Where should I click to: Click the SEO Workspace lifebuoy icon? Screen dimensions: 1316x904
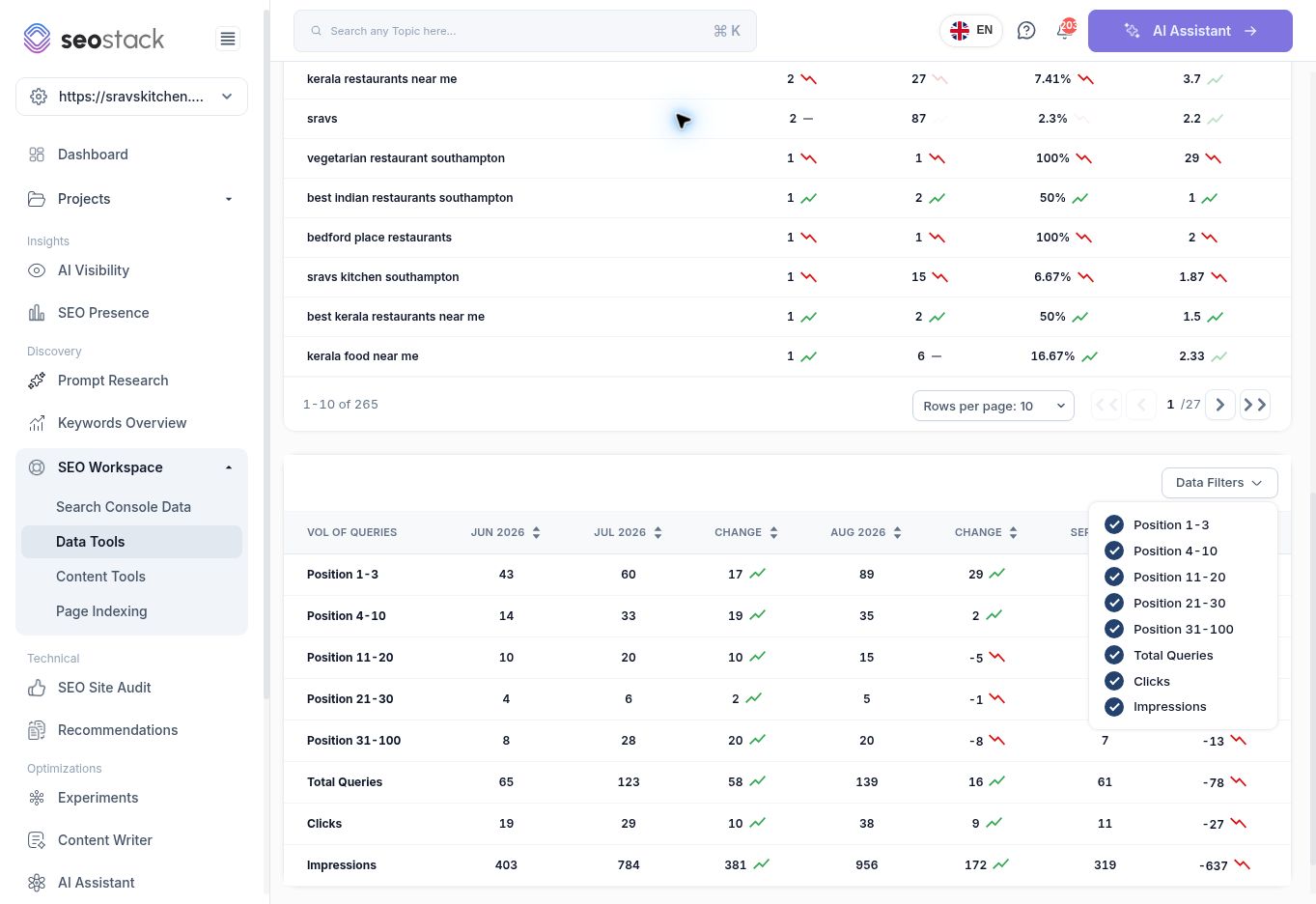37,467
